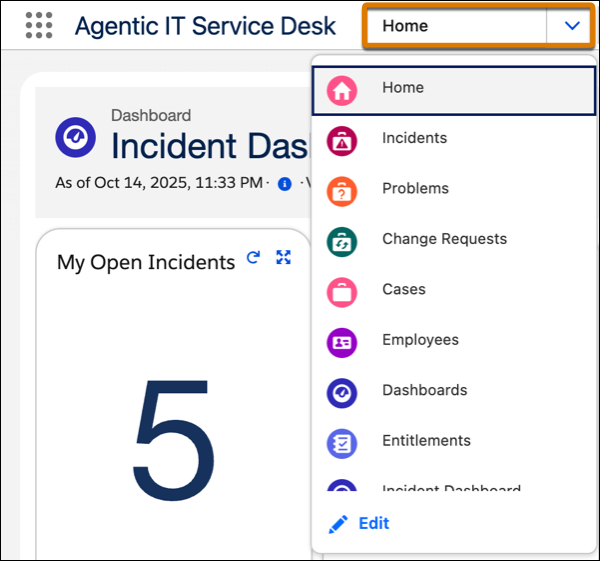Click the Agentic IT Service Desk title

(x=205, y=26)
